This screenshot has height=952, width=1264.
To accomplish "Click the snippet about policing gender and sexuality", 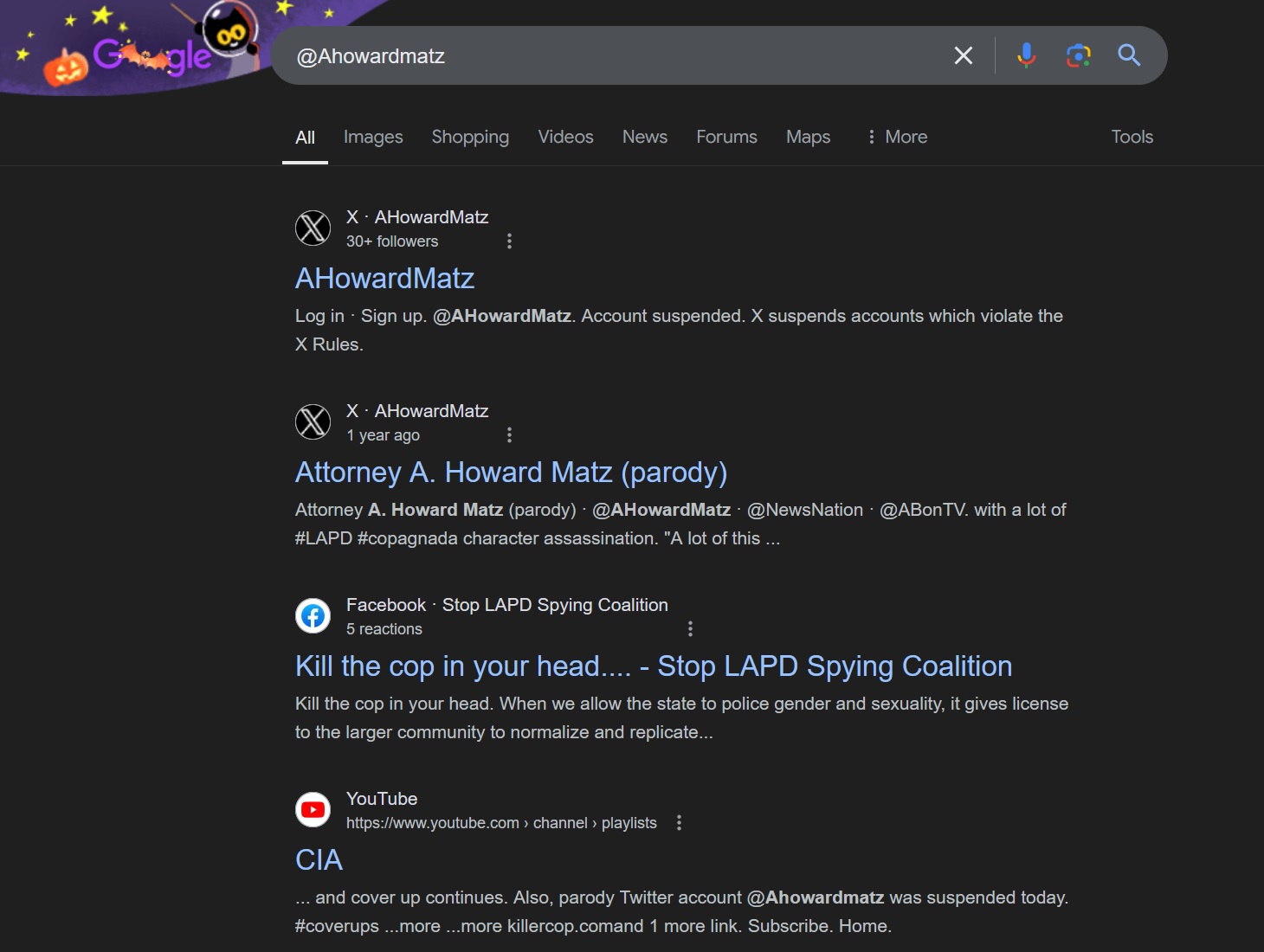I will pos(681,717).
